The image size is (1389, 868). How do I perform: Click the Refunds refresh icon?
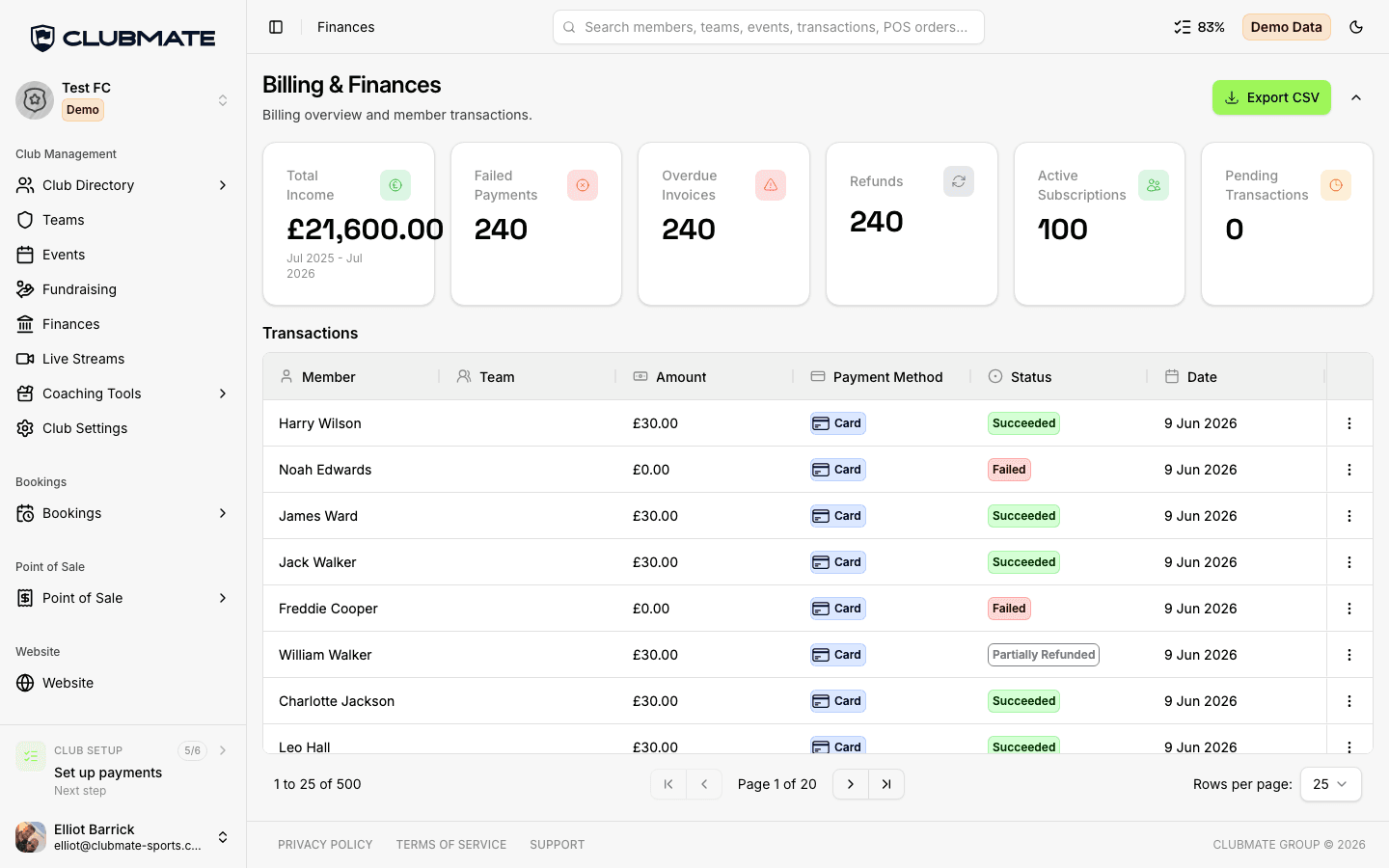[959, 181]
